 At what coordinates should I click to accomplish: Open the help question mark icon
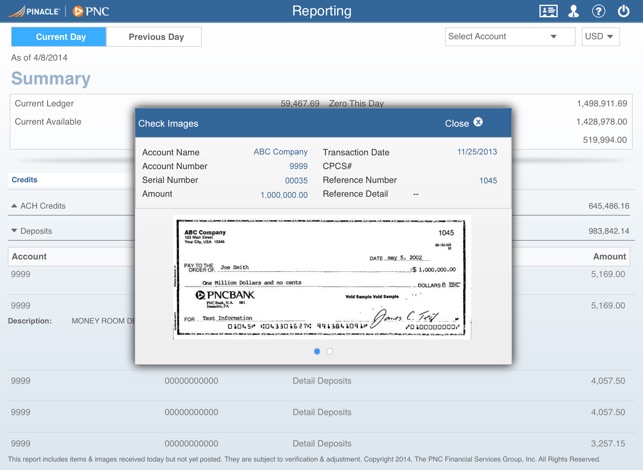tap(598, 11)
